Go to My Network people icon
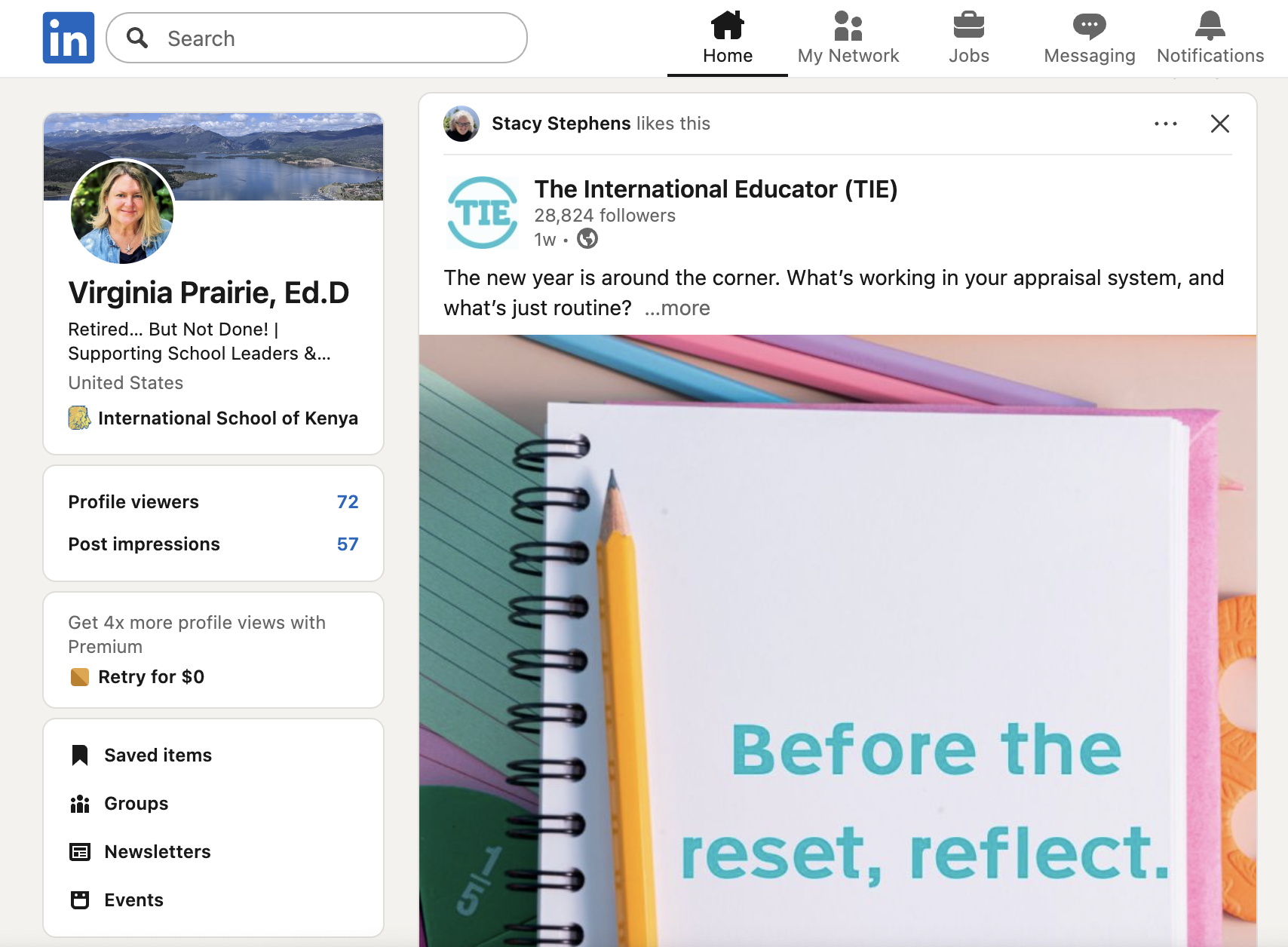This screenshot has height=947, width=1288. coord(848,26)
